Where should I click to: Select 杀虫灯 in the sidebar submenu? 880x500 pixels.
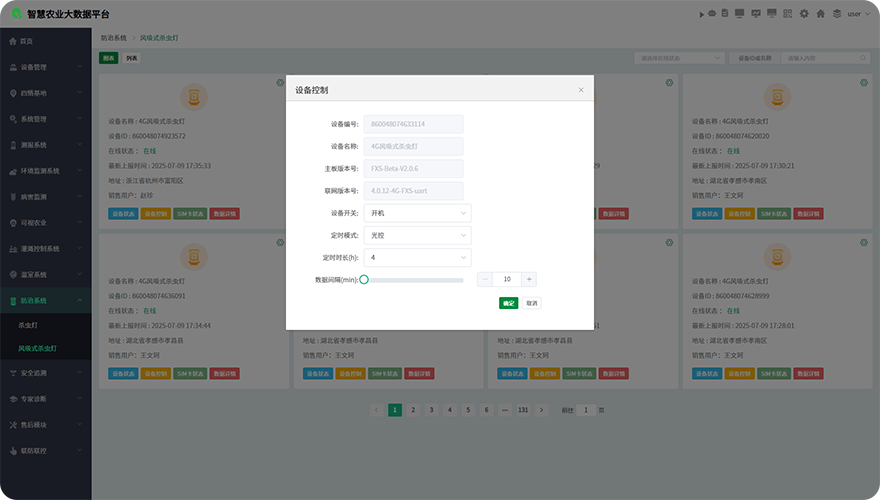(29, 325)
